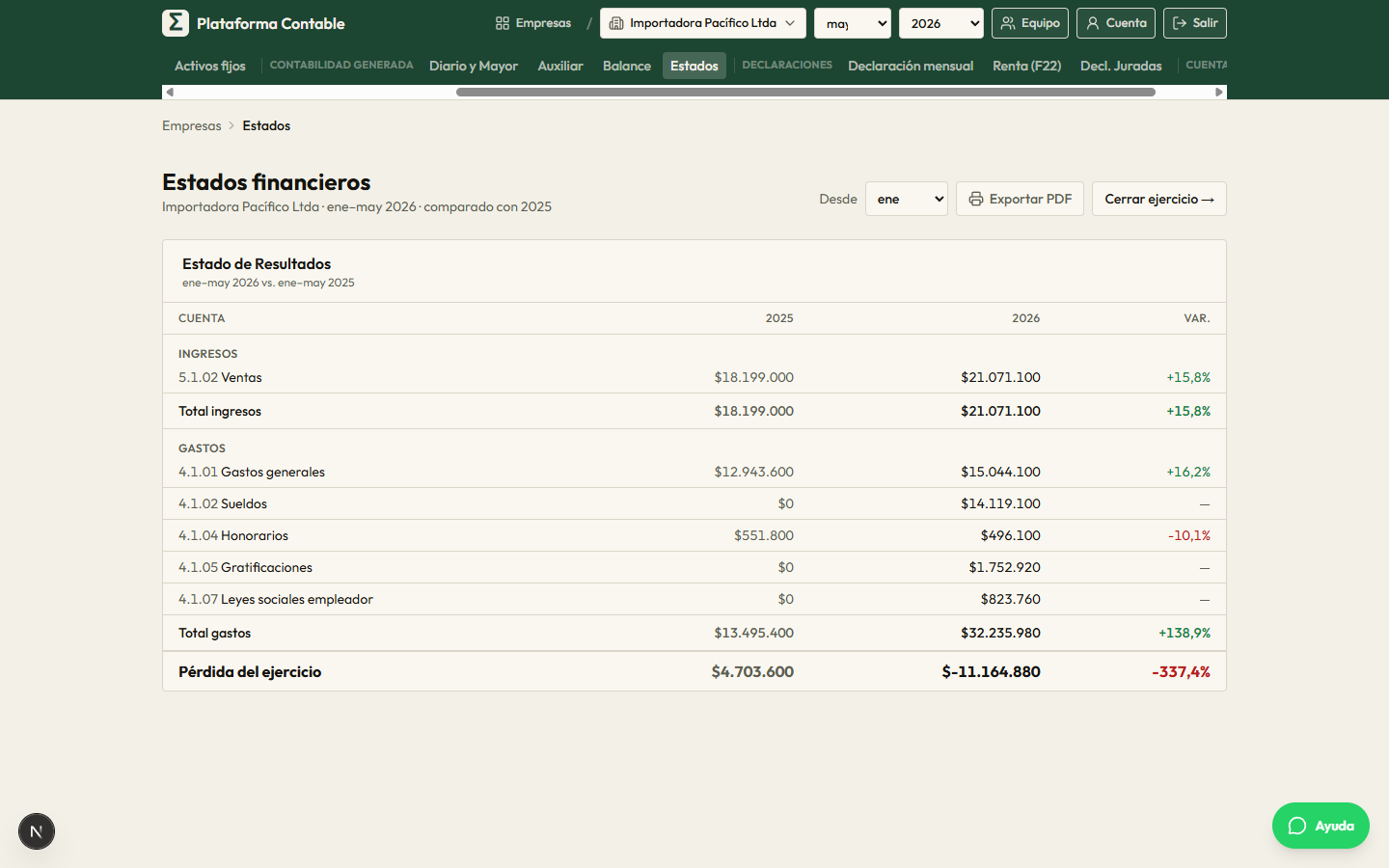Click the $1.752.920 Gratificaciones value
The height and width of the screenshot is (868, 1389).
tap(1005, 567)
